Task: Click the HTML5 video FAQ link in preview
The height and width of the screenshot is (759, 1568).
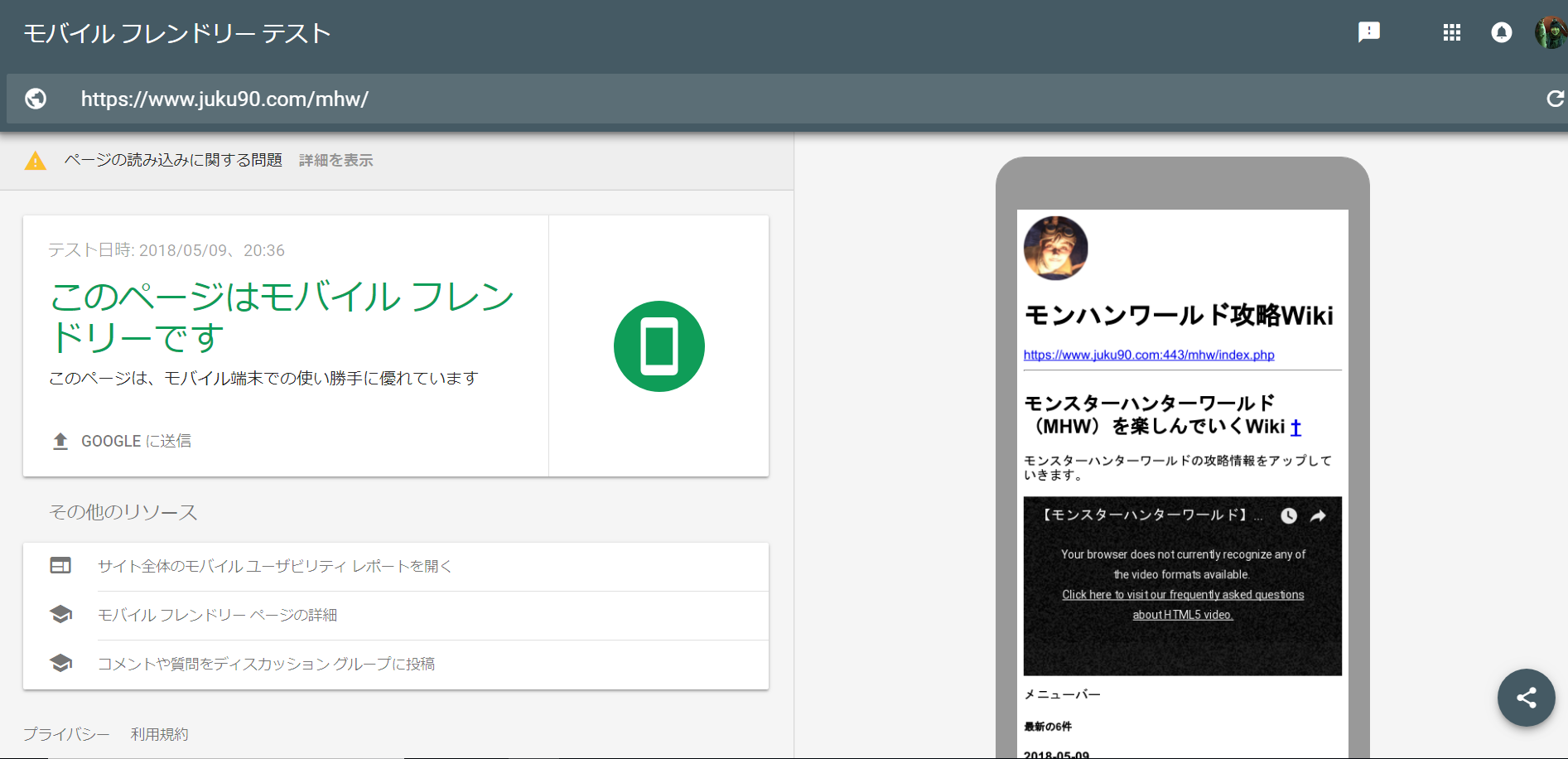Action: coord(1183,604)
